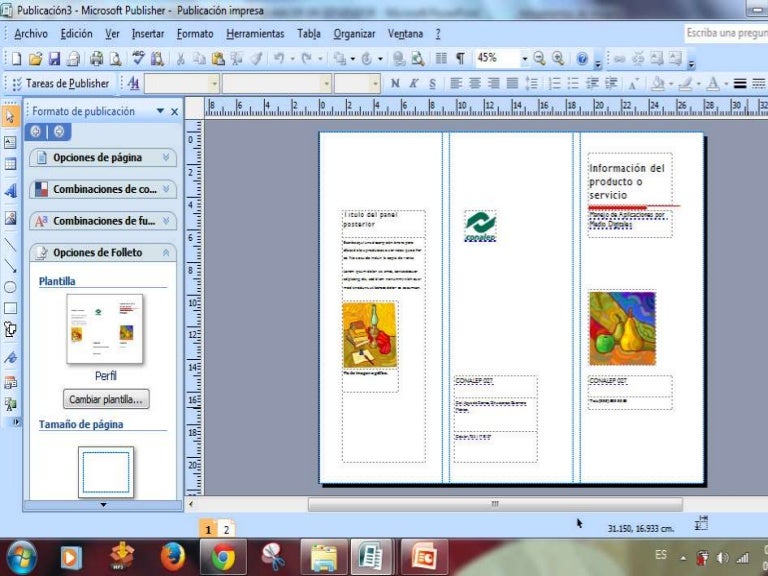The width and height of the screenshot is (768, 576).
Task: Toggle Italic (K) formatting
Action: [x=413, y=84]
